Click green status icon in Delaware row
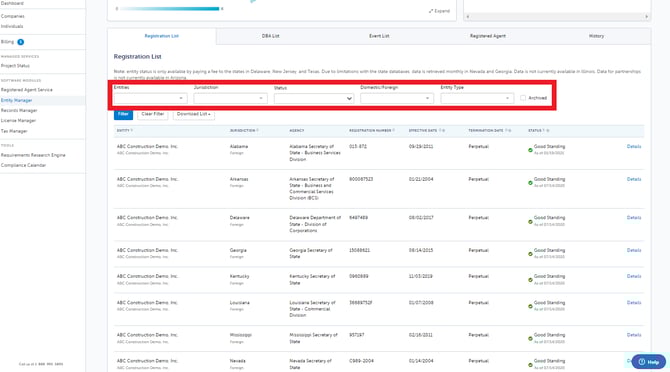Screen dimensions: 670x372 point(530,222)
